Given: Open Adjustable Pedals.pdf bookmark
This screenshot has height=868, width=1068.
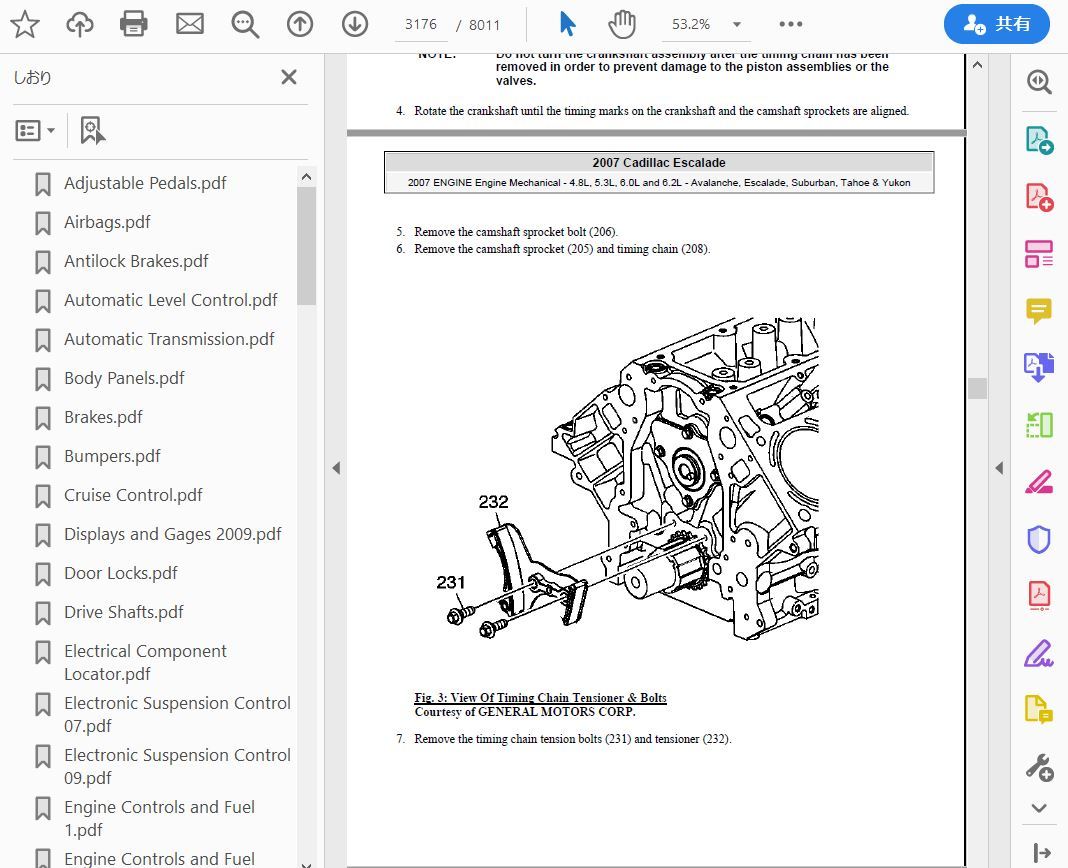Looking at the screenshot, I should tap(145, 183).
